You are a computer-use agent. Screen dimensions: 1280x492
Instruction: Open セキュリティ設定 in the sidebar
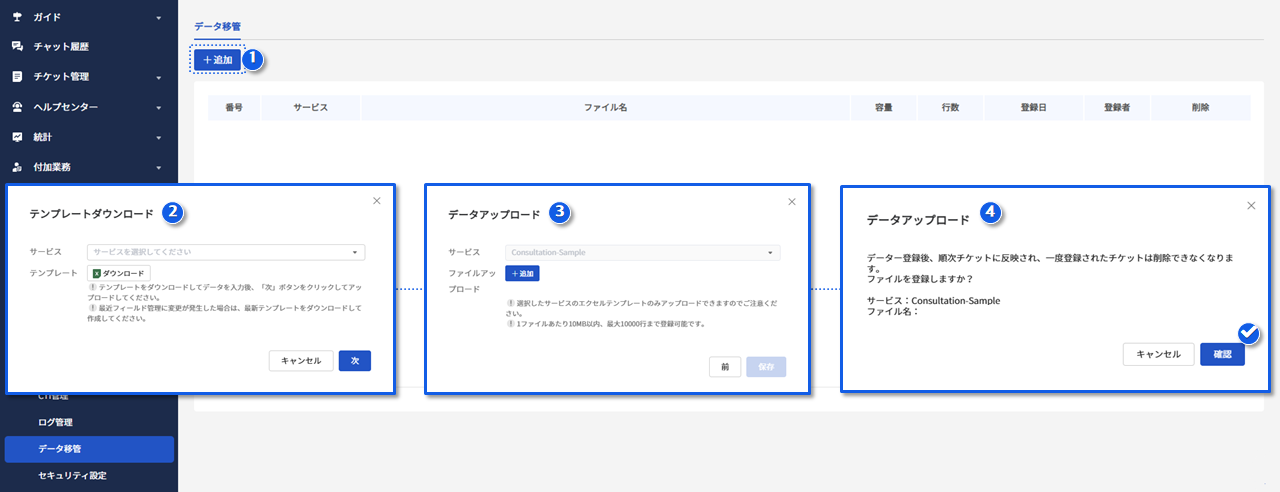coord(72,475)
